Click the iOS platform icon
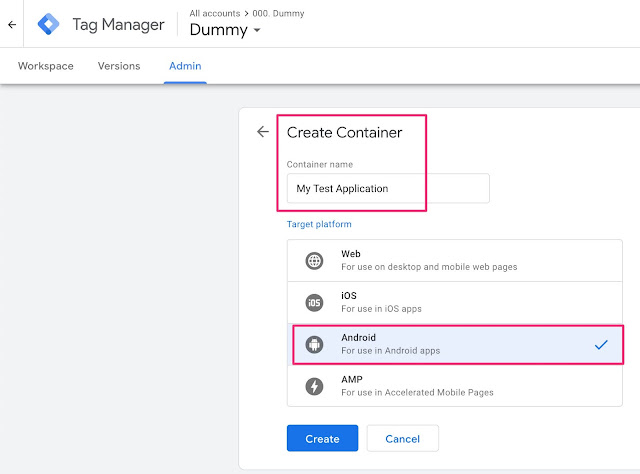 coord(315,302)
